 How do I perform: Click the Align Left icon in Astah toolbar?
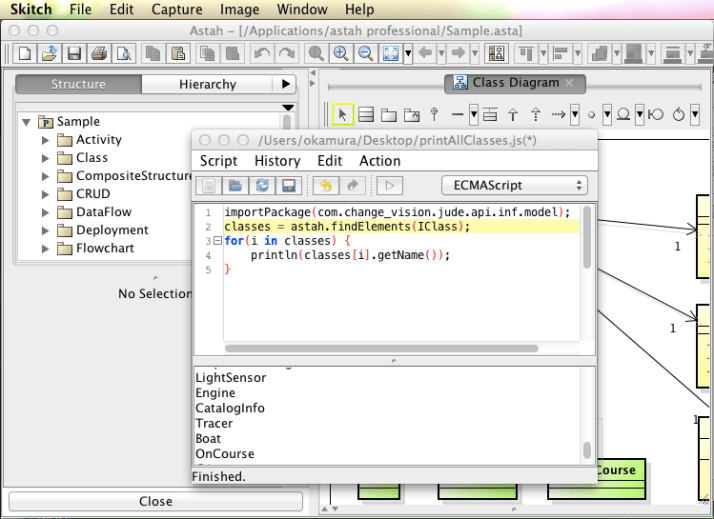pos(561,54)
